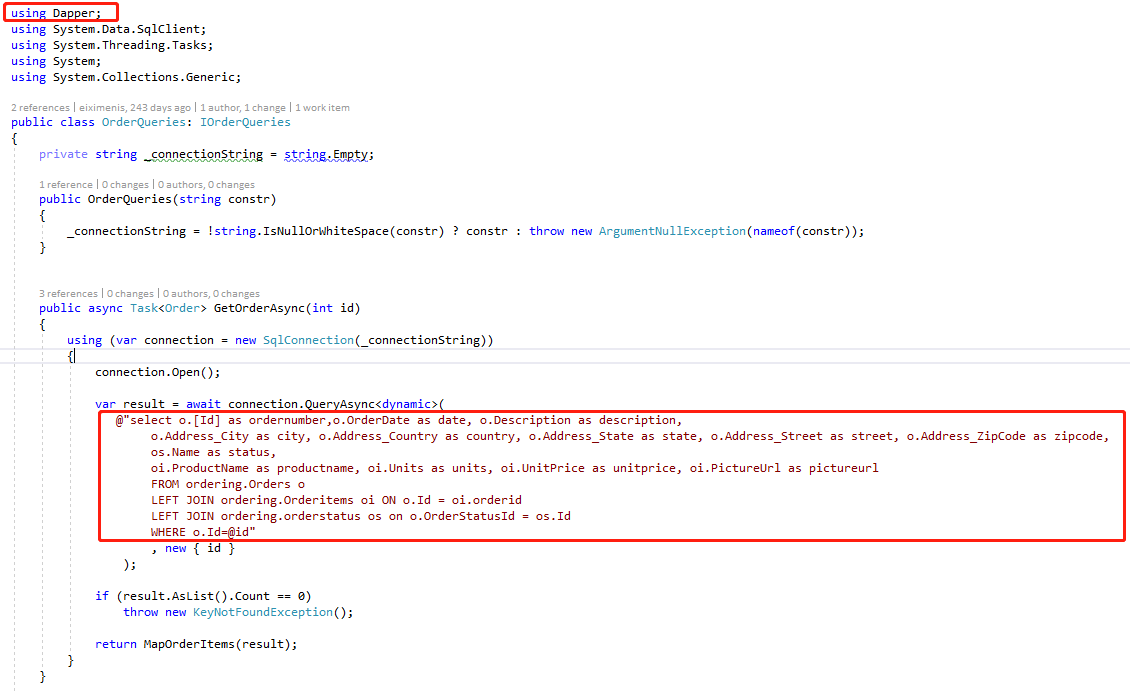This screenshot has width=1130, height=694.
Task: Click the IOrderQueries interface name
Action: tap(244, 122)
